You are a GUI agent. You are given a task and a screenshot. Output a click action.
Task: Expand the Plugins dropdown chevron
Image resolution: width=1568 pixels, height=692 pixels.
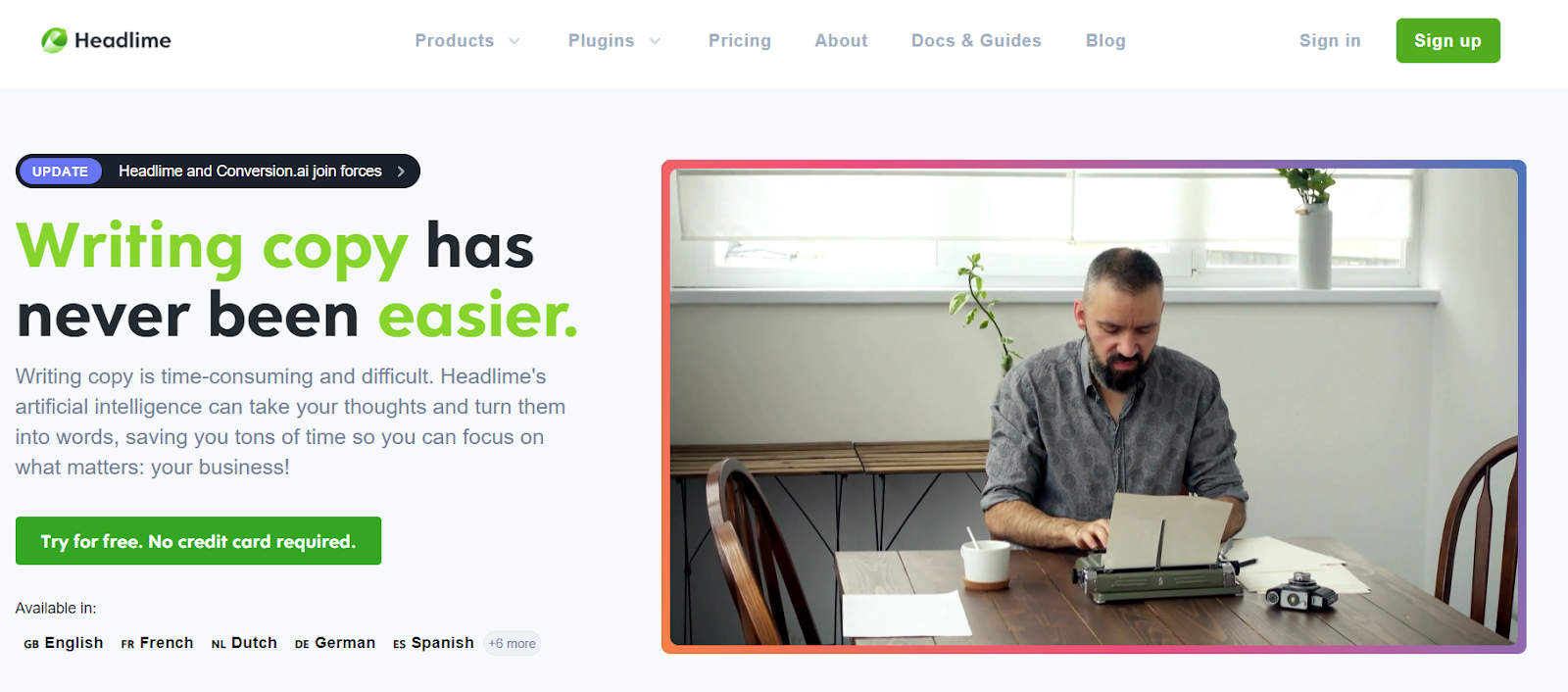click(x=656, y=41)
